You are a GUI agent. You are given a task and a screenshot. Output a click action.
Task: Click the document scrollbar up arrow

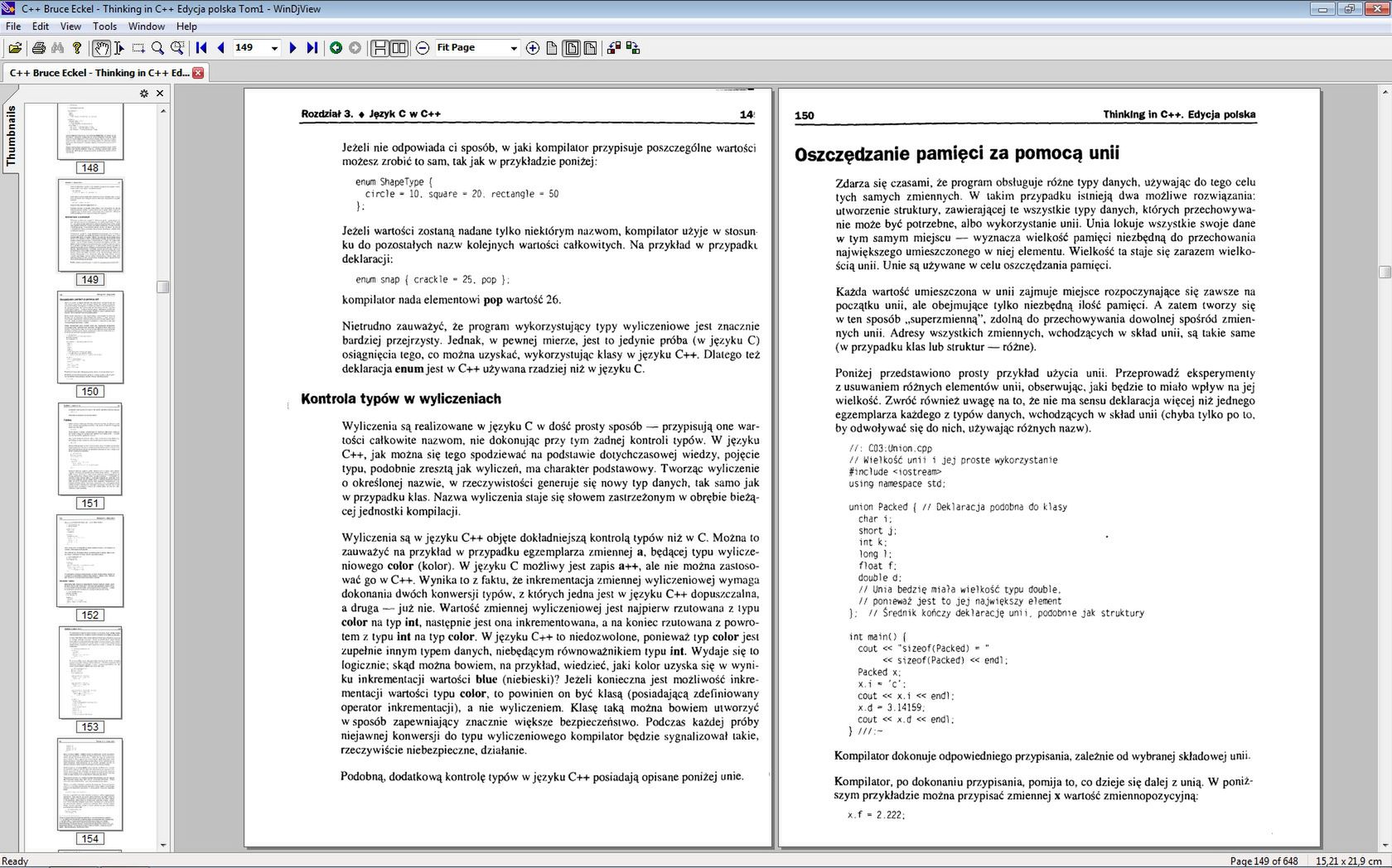coord(1385,91)
